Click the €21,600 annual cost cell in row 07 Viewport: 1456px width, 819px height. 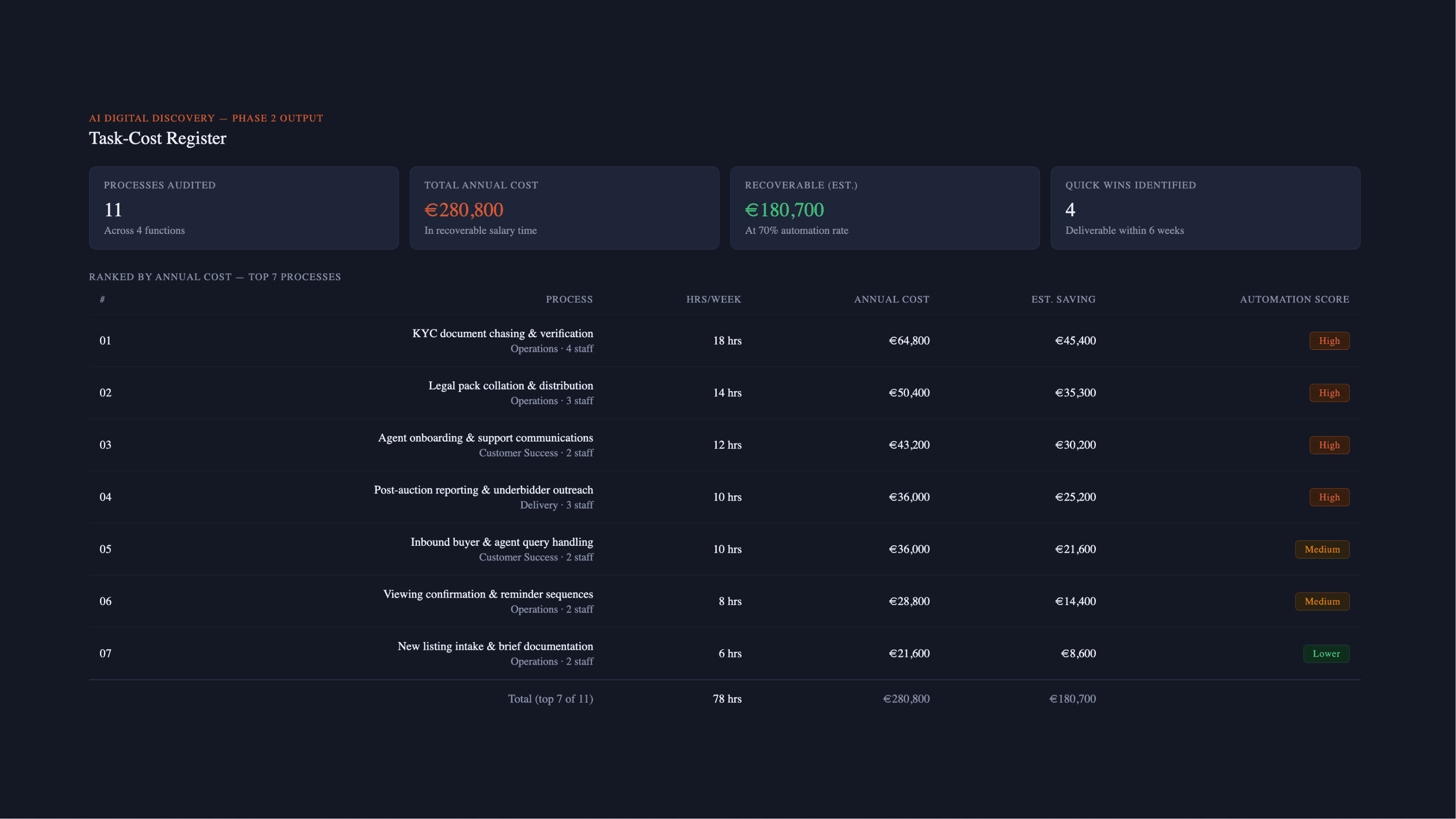pyautogui.click(x=909, y=653)
